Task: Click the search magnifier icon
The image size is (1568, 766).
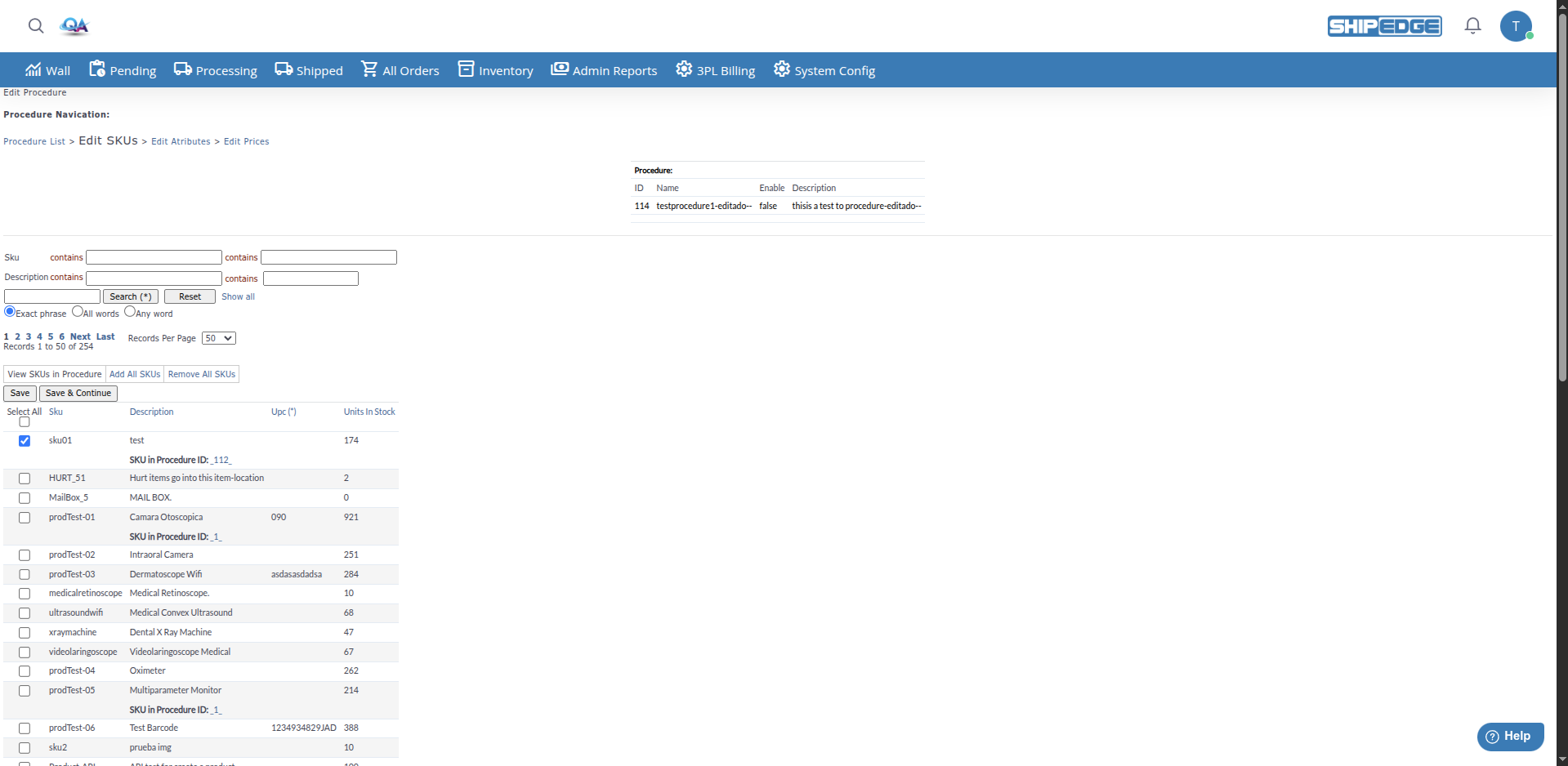Action: coord(36,26)
